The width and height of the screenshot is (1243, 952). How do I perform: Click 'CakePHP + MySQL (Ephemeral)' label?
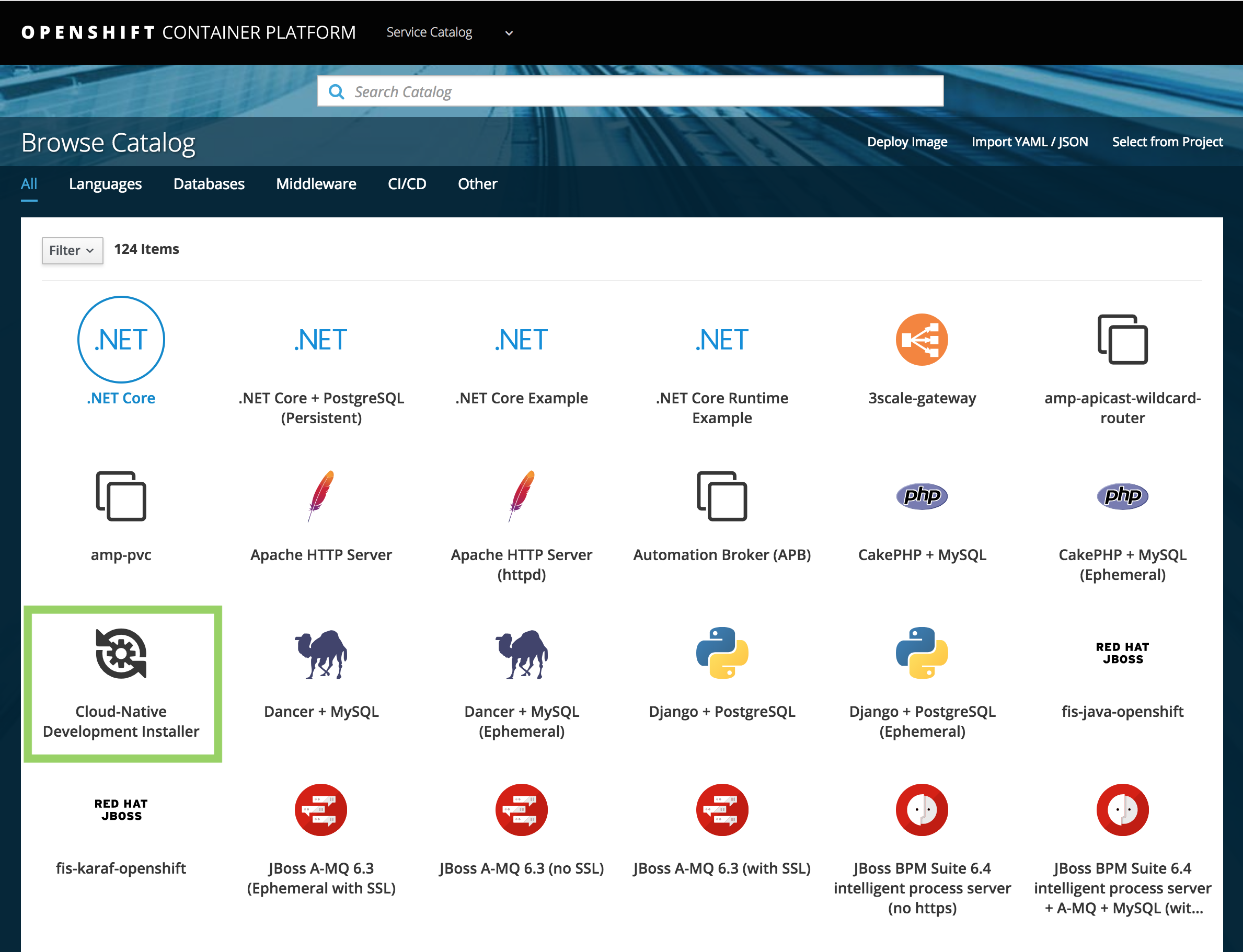click(1122, 564)
